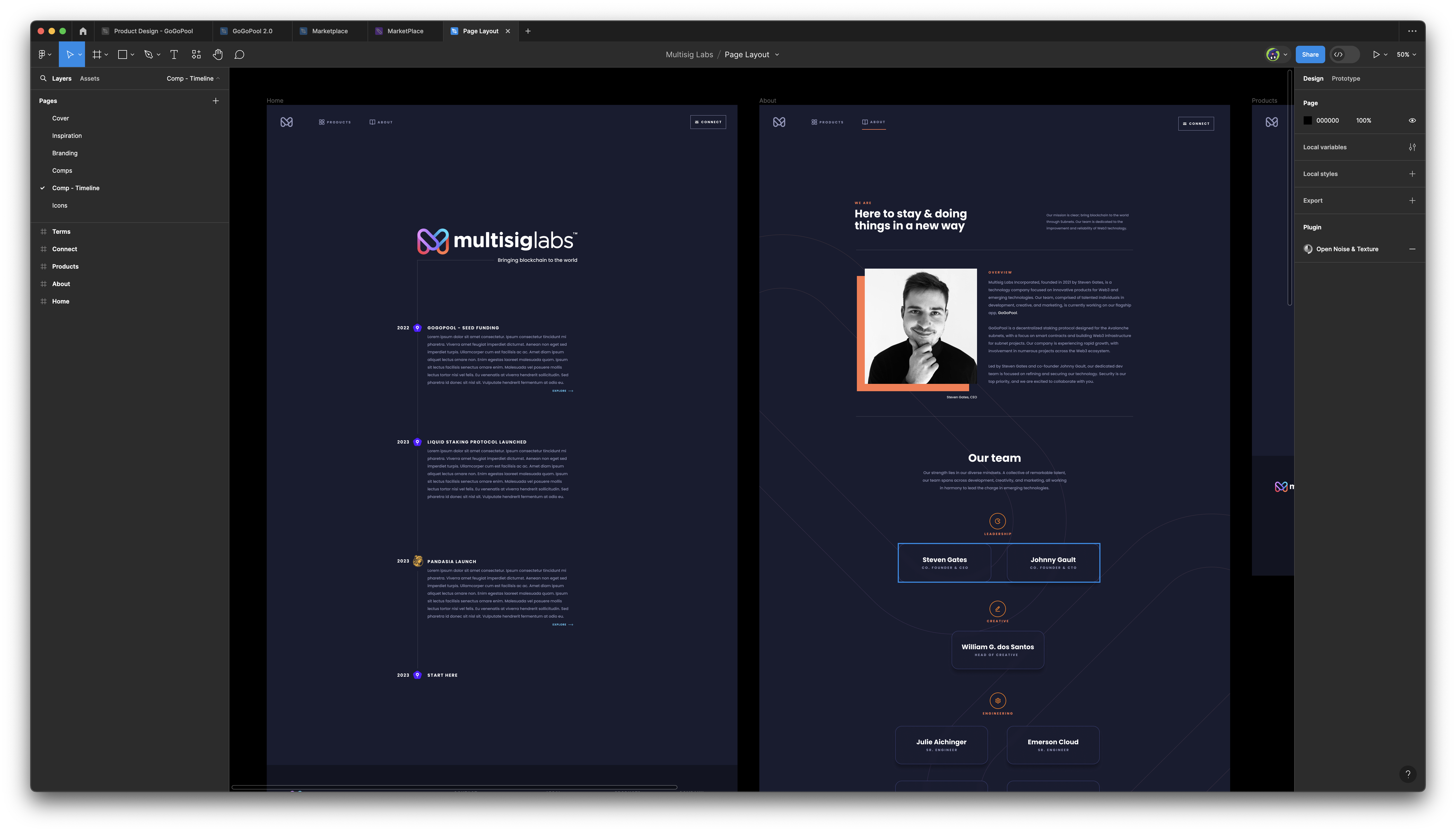This screenshot has width=1456, height=832.
Task: Add a new page with plus icon
Action: click(216, 101)
